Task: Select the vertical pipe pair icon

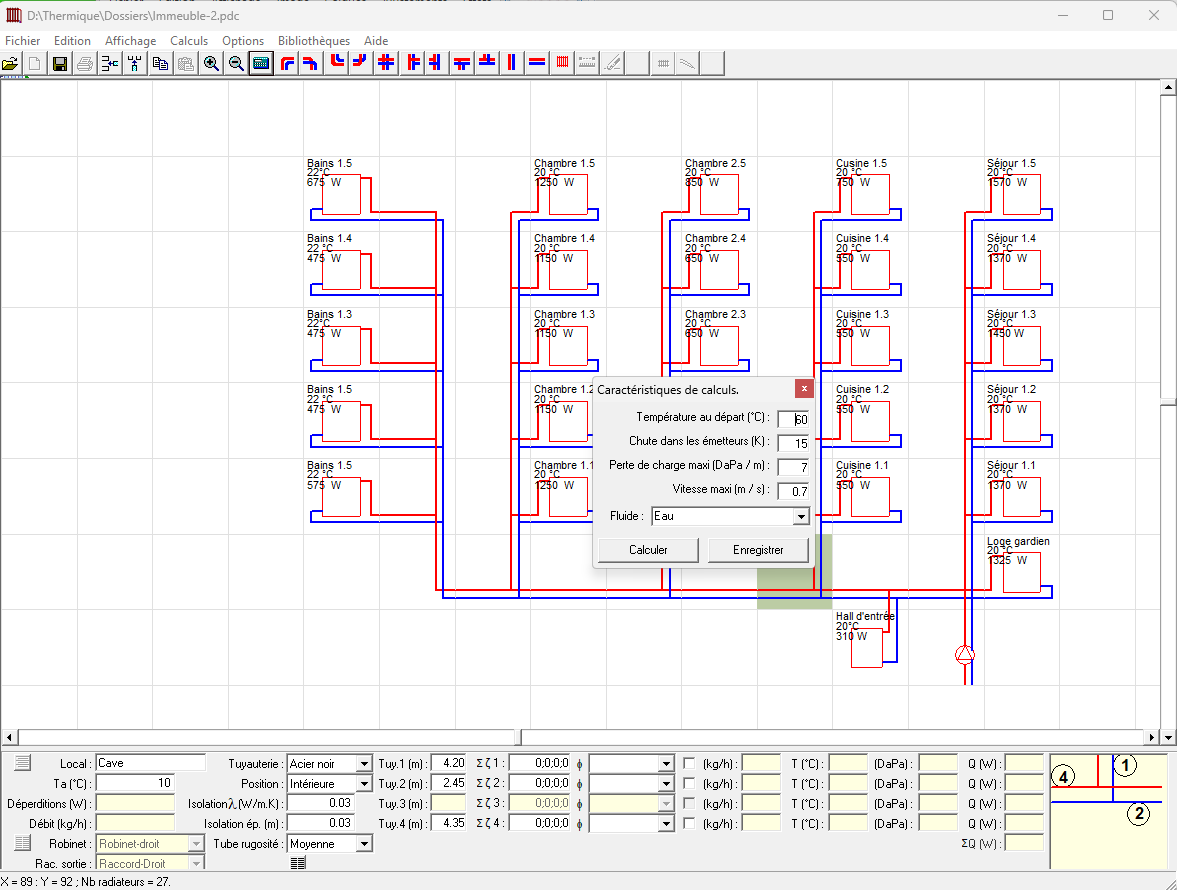Action: [512, 63]
